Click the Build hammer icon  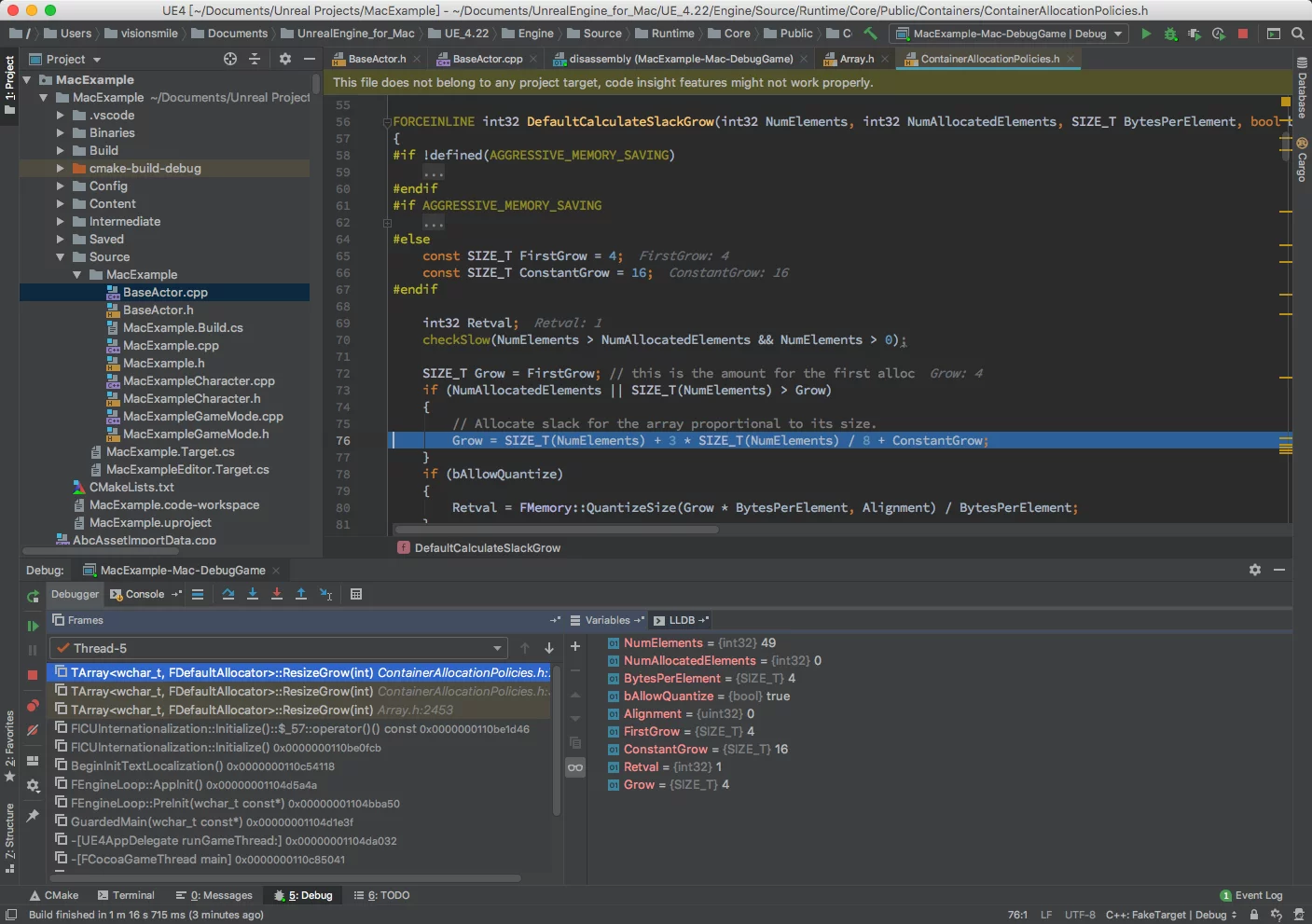(870, 34)
